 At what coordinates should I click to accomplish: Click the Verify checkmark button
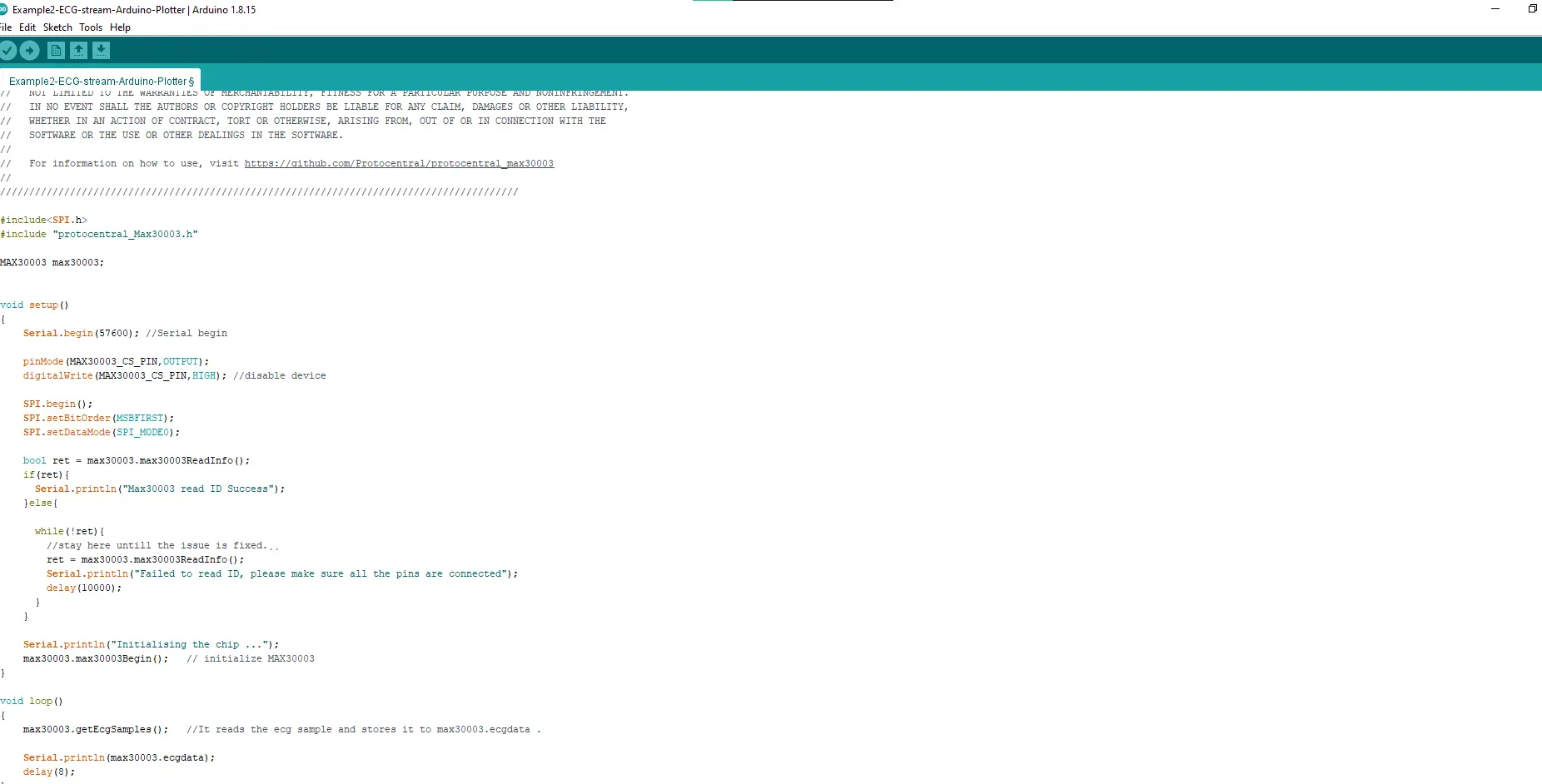pyautogui.click(x=7, y=51)
